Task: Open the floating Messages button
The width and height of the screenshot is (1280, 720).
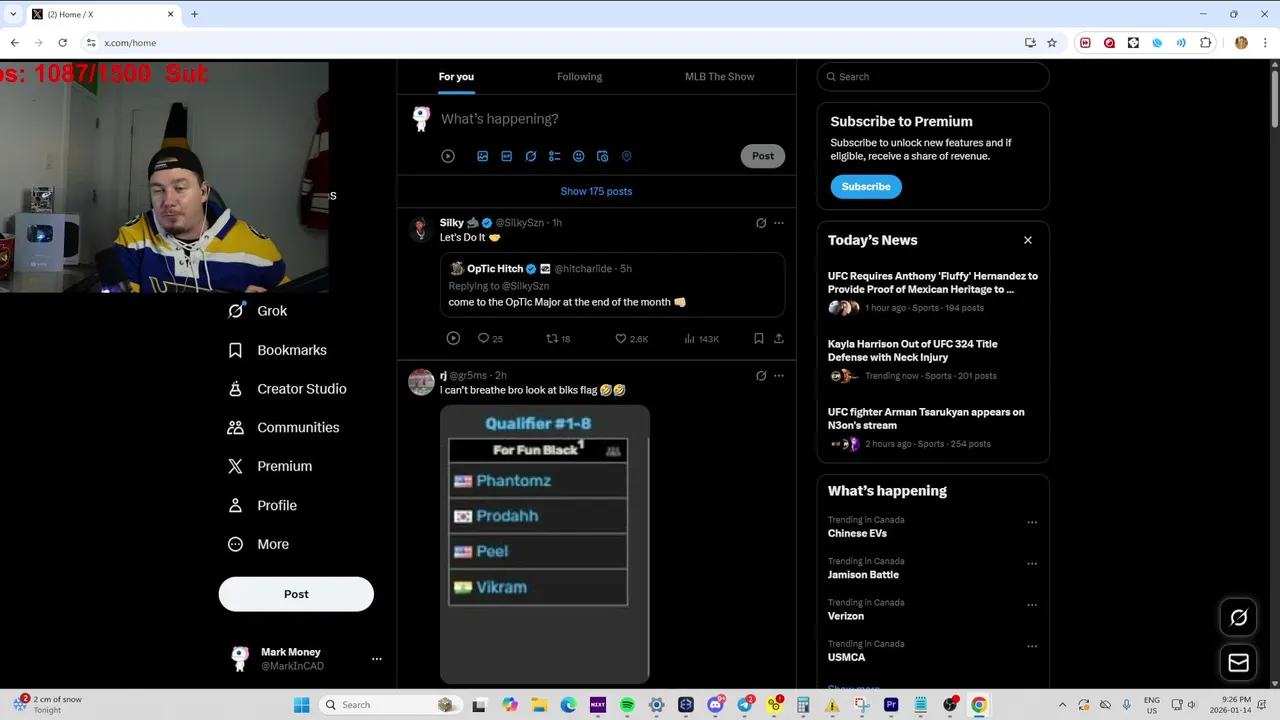Action: tap(1238, 662)
